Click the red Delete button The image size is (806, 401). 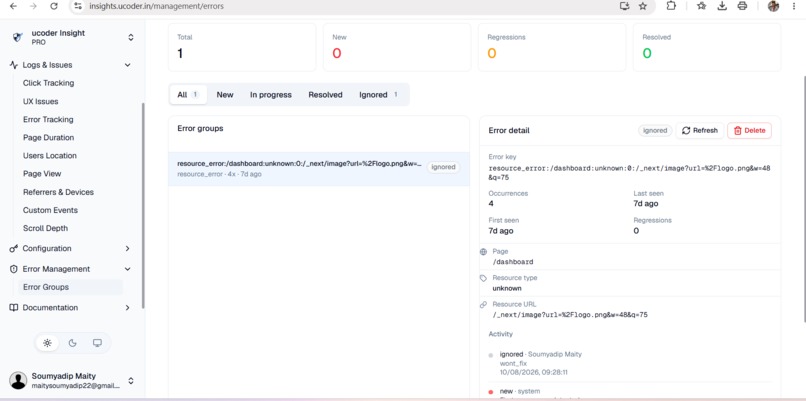(749, 131)
